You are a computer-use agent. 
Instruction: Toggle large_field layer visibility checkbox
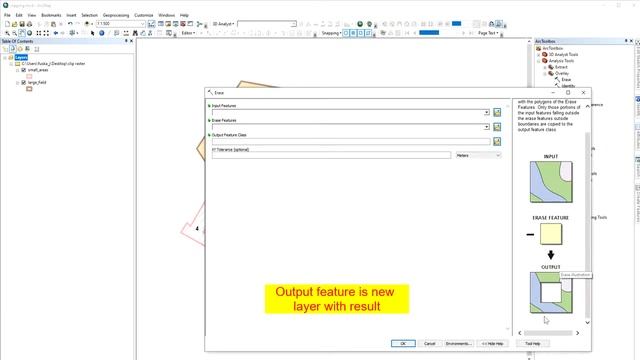click(24, 82)
